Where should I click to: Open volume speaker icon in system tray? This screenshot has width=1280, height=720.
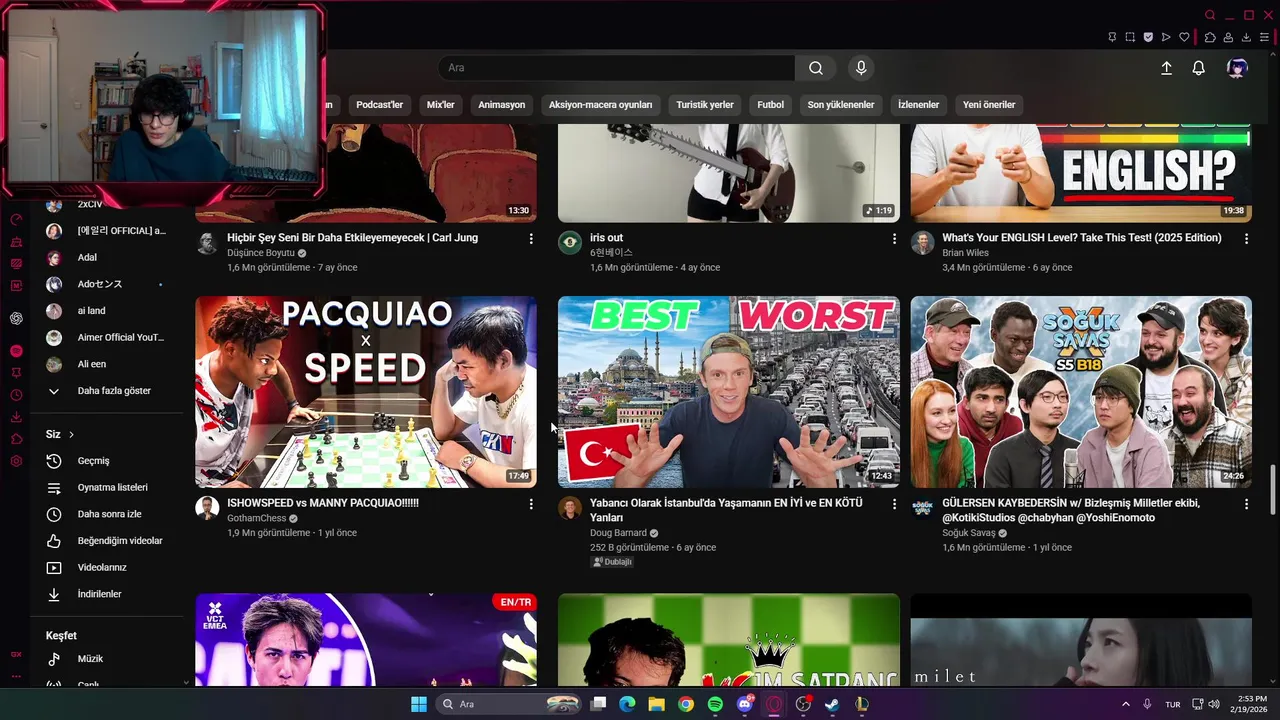[1214, 704]
